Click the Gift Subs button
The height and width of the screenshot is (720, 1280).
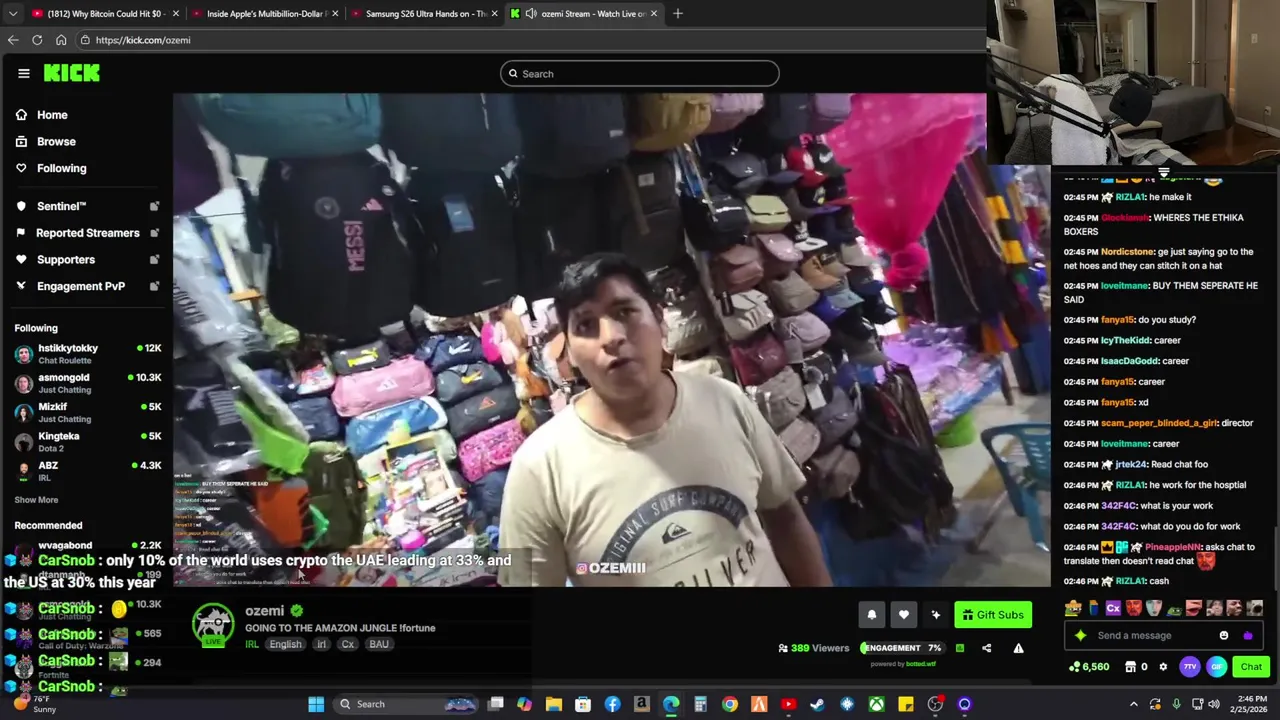pyautogui.click(x=993, y=615)
